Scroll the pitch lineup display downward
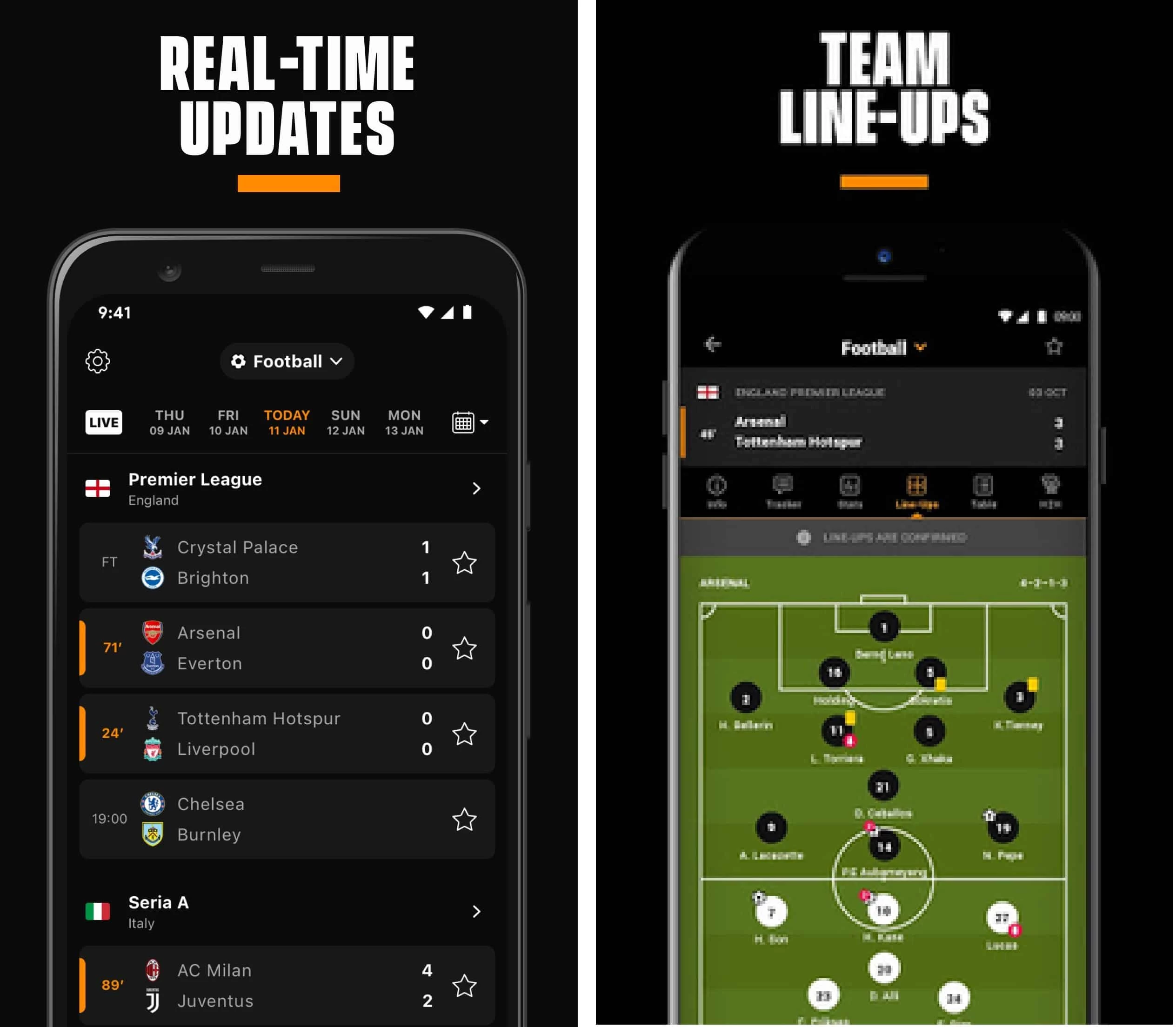This screenshot has width=1176, height=1027. [x=882, y=800]
